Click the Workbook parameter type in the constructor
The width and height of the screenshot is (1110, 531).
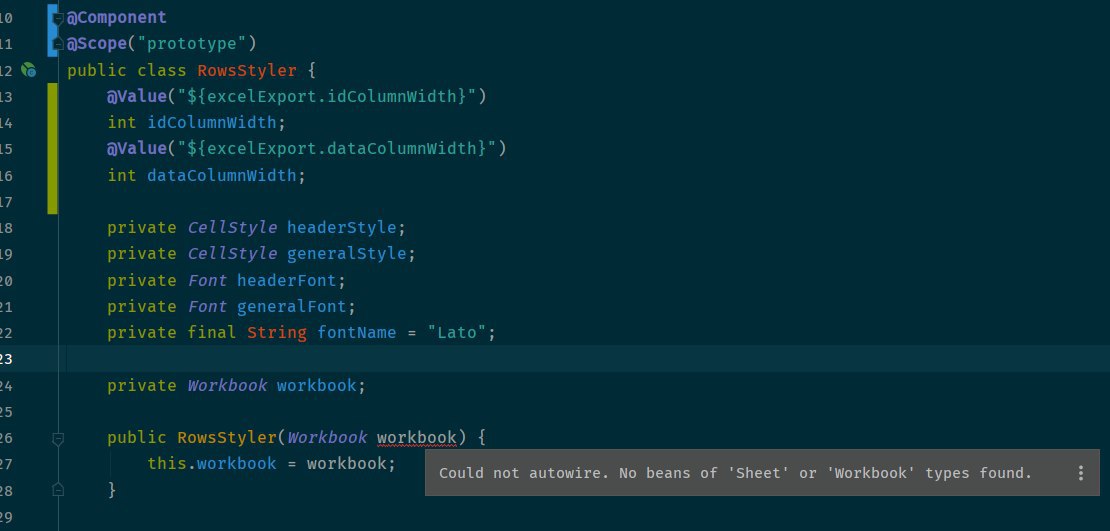(x=327, y=438)
